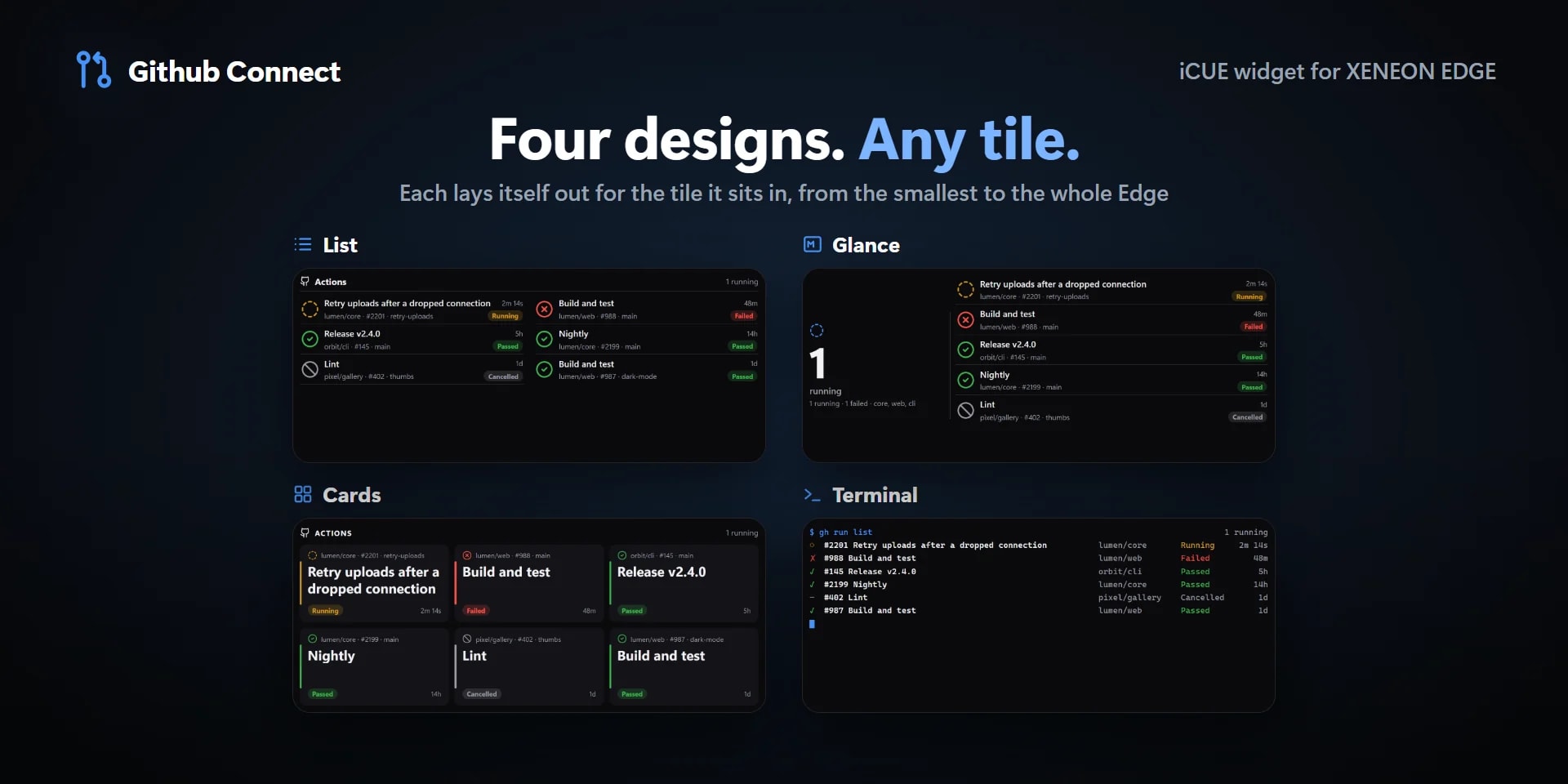The height and width of the screenshot is (784, 1568).
Task: Click the Cancelled badge in Glance widget
Action: tap(1247, 417)
